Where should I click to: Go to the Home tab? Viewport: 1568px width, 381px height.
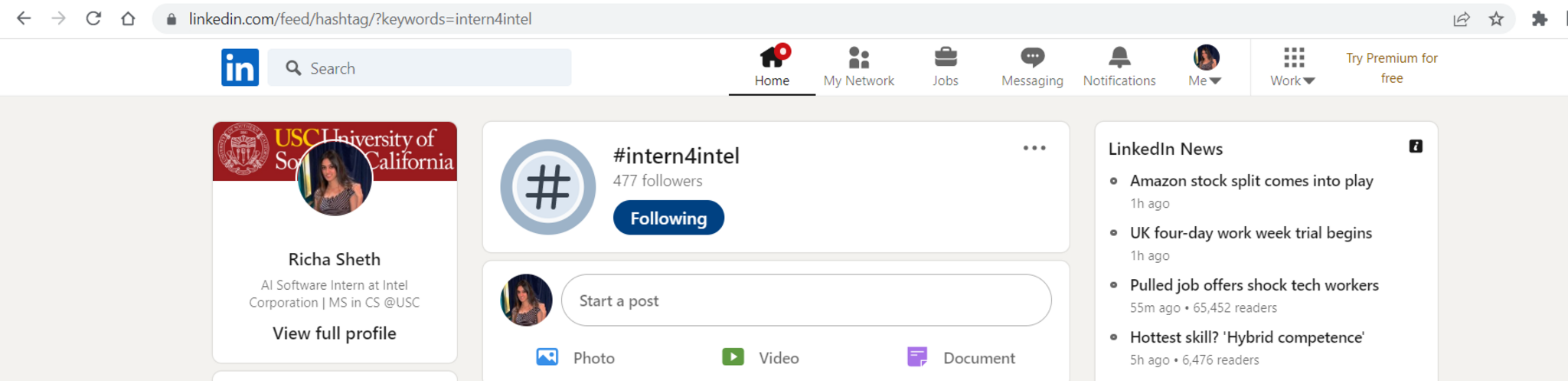(771, 67)
